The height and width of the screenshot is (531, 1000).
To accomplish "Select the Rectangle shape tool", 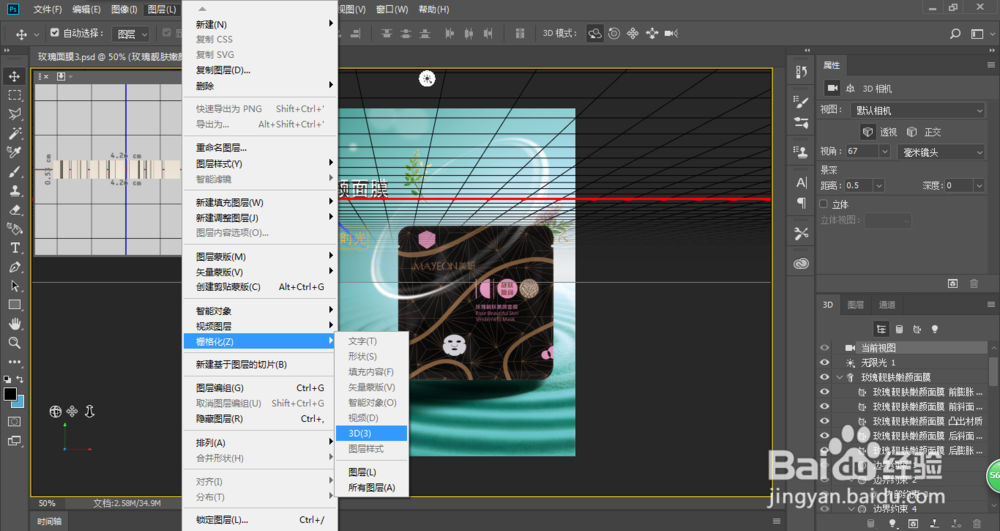I will [x=14, y=305].
